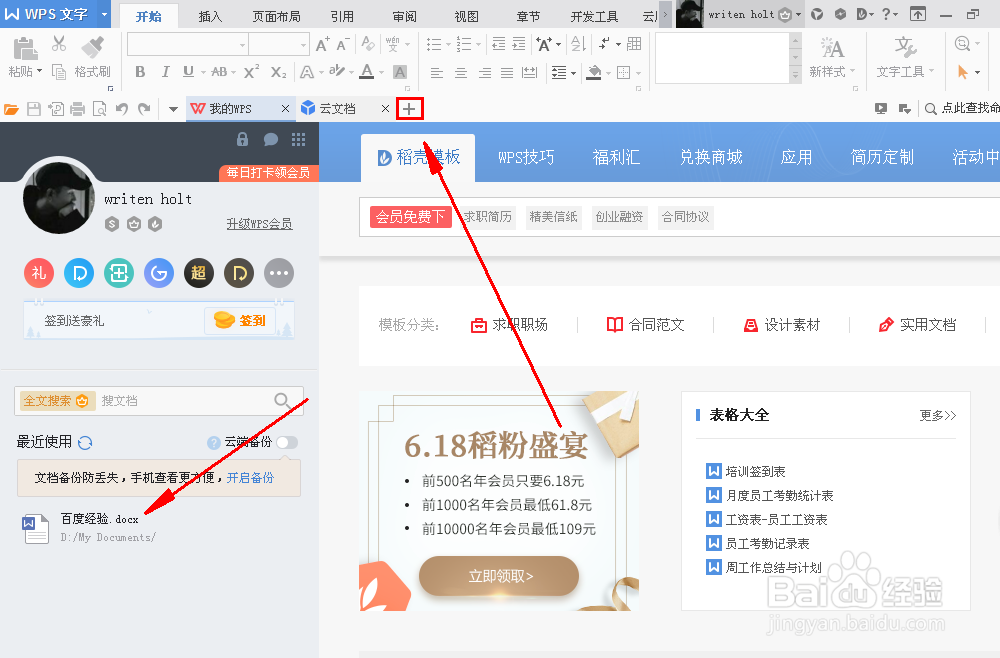This screenshot has height=658, width=1000.
Task: Expand the quick access toolbar dropdown arrow
Action: click(x=173, y=110)
